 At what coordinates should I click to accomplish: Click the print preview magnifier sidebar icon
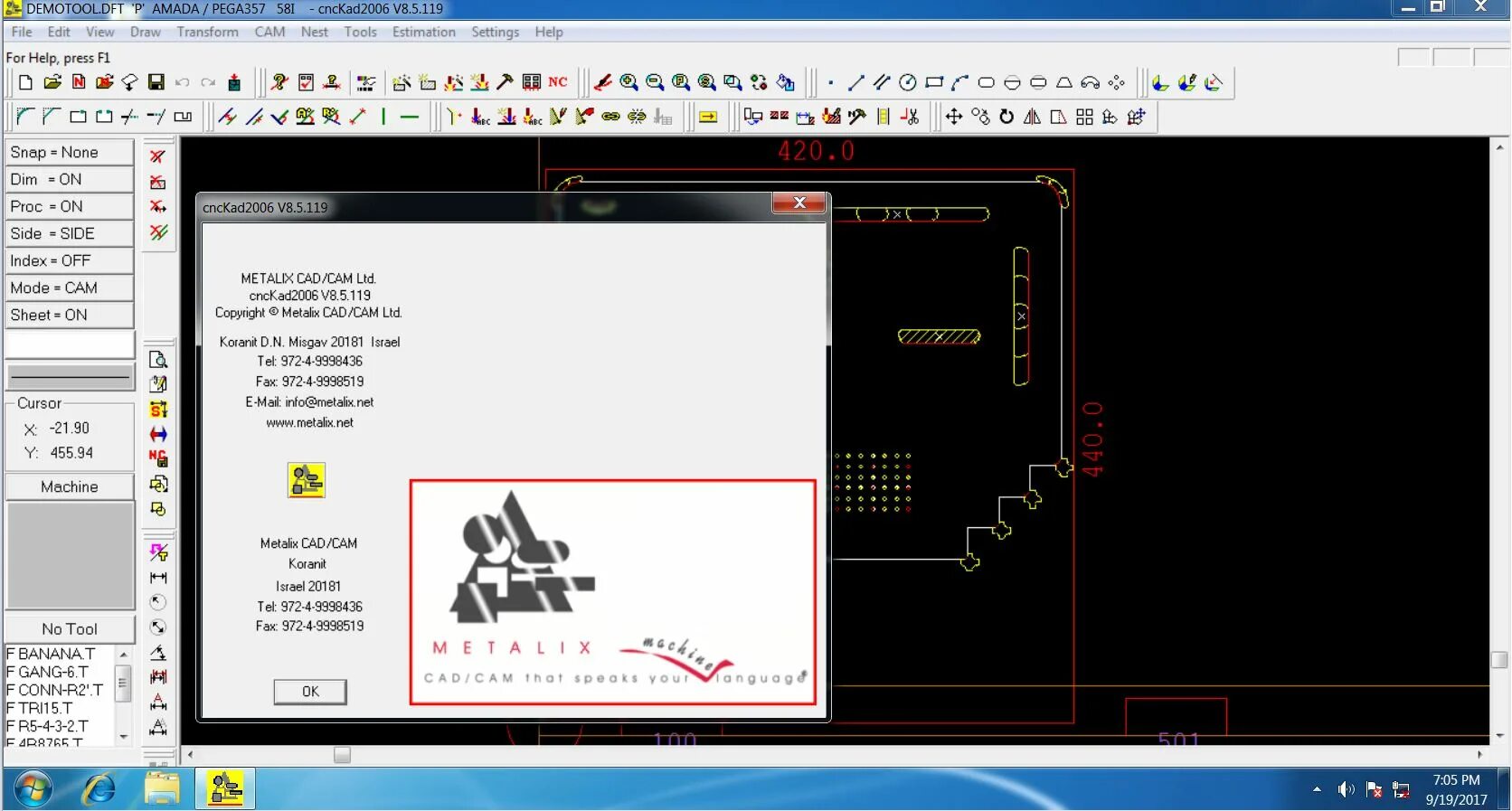click(x=158, y=359)
